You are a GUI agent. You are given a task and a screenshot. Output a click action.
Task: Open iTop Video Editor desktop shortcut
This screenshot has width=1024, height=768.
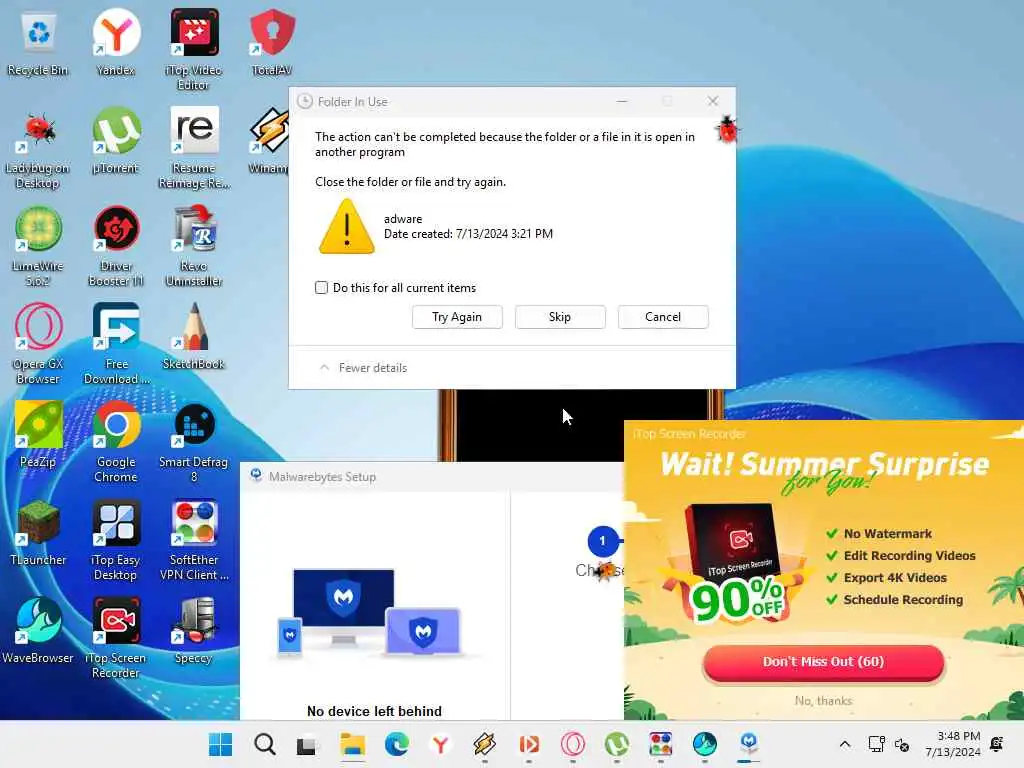click(x=194, y=49)
